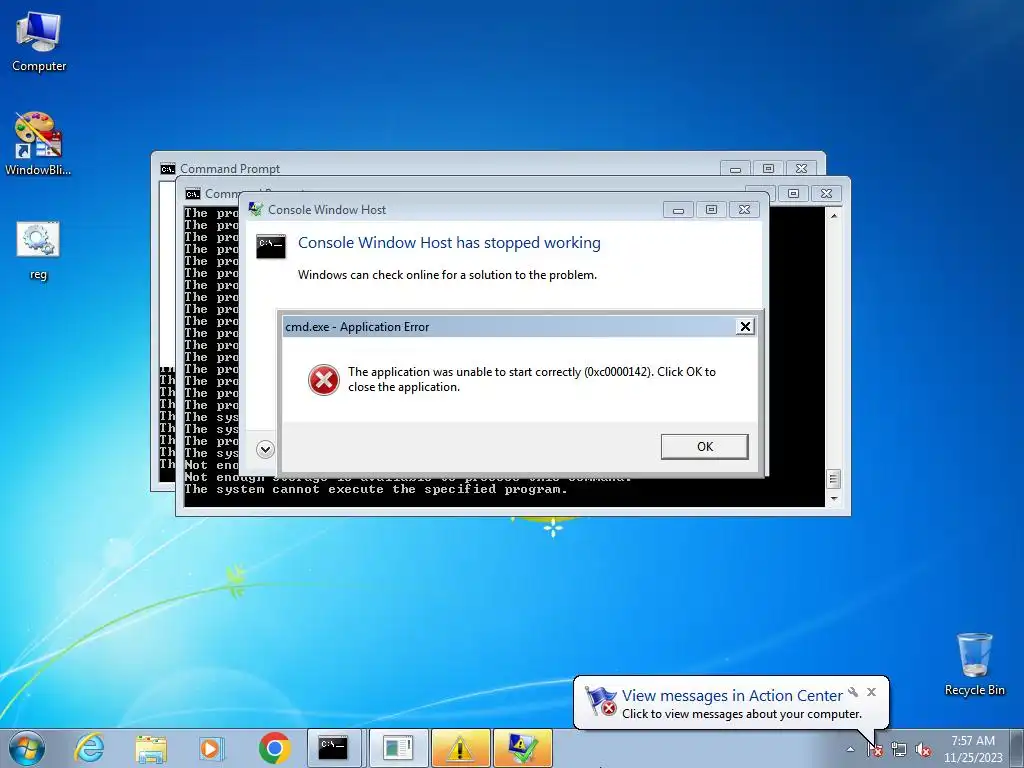Click the network tray icon
The height and width of the screenshot is (768, 1024).
pos(899,749)
